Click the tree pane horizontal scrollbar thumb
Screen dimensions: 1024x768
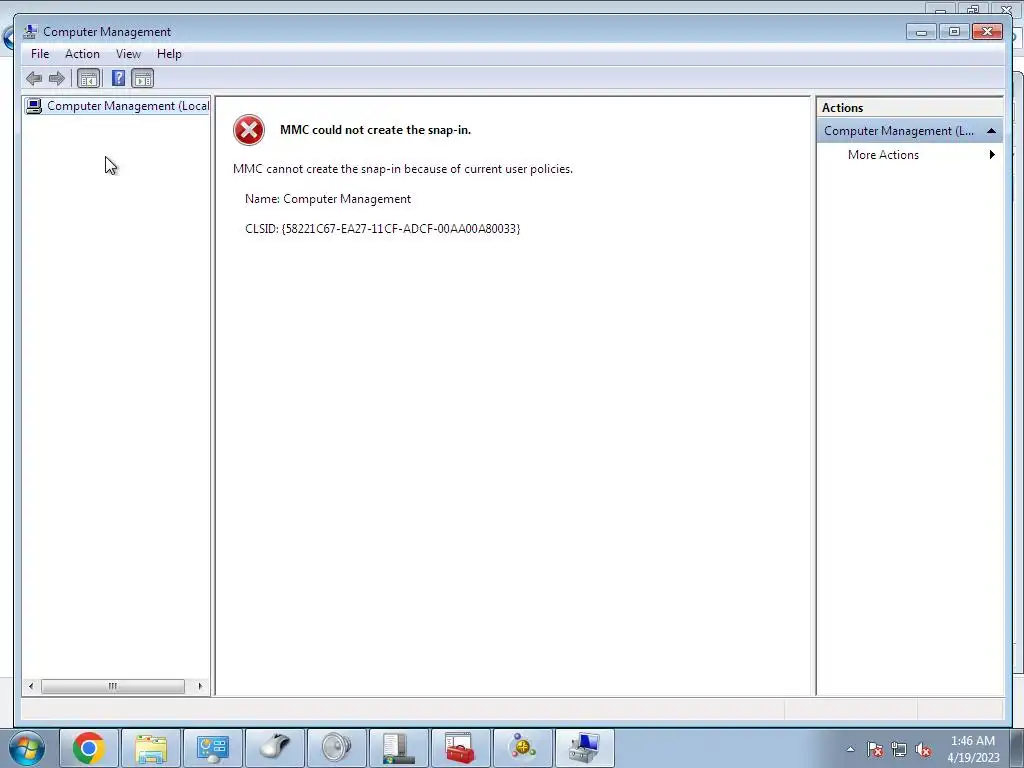(113, 686)
